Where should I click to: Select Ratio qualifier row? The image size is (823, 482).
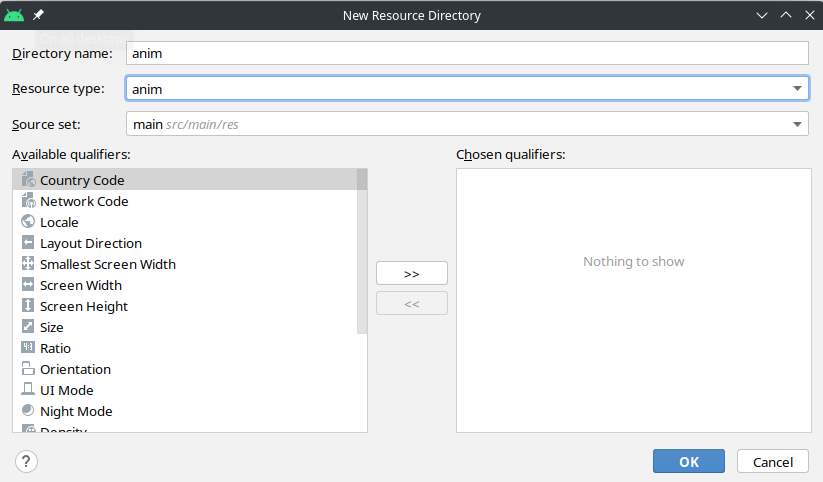(185, 348)
